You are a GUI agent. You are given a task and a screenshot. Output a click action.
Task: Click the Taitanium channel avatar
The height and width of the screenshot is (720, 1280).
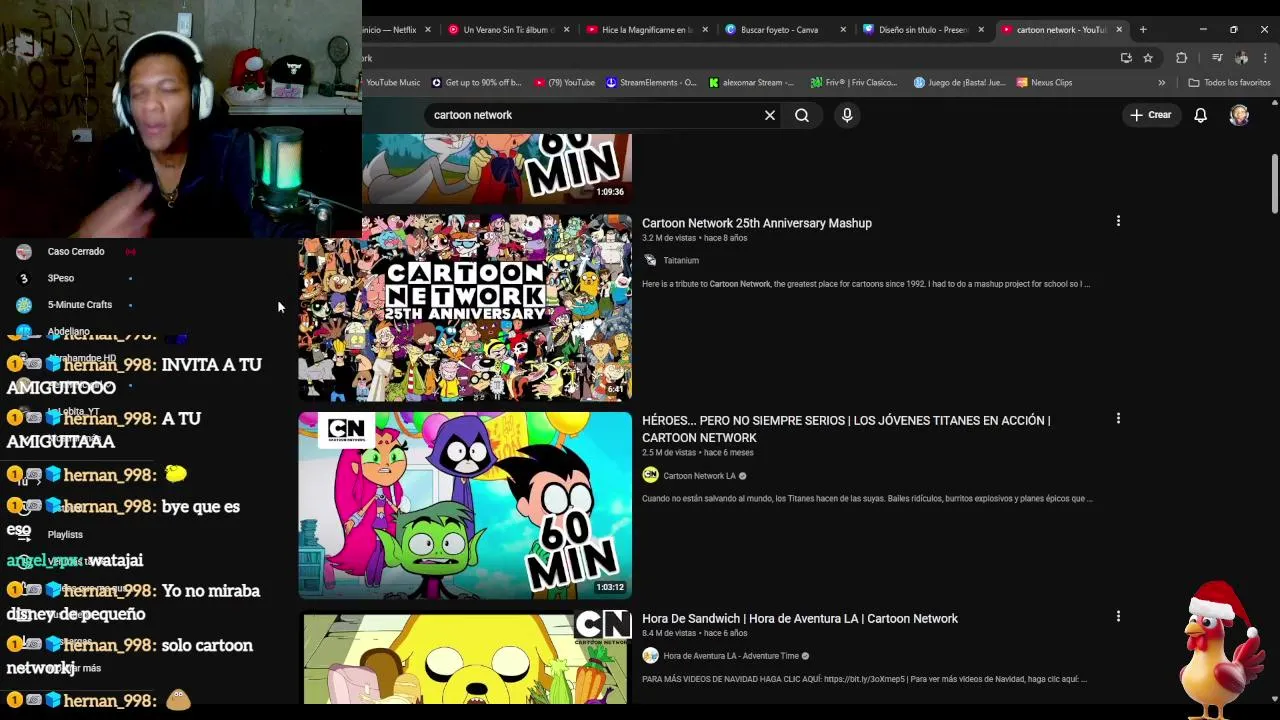point(650,260)
